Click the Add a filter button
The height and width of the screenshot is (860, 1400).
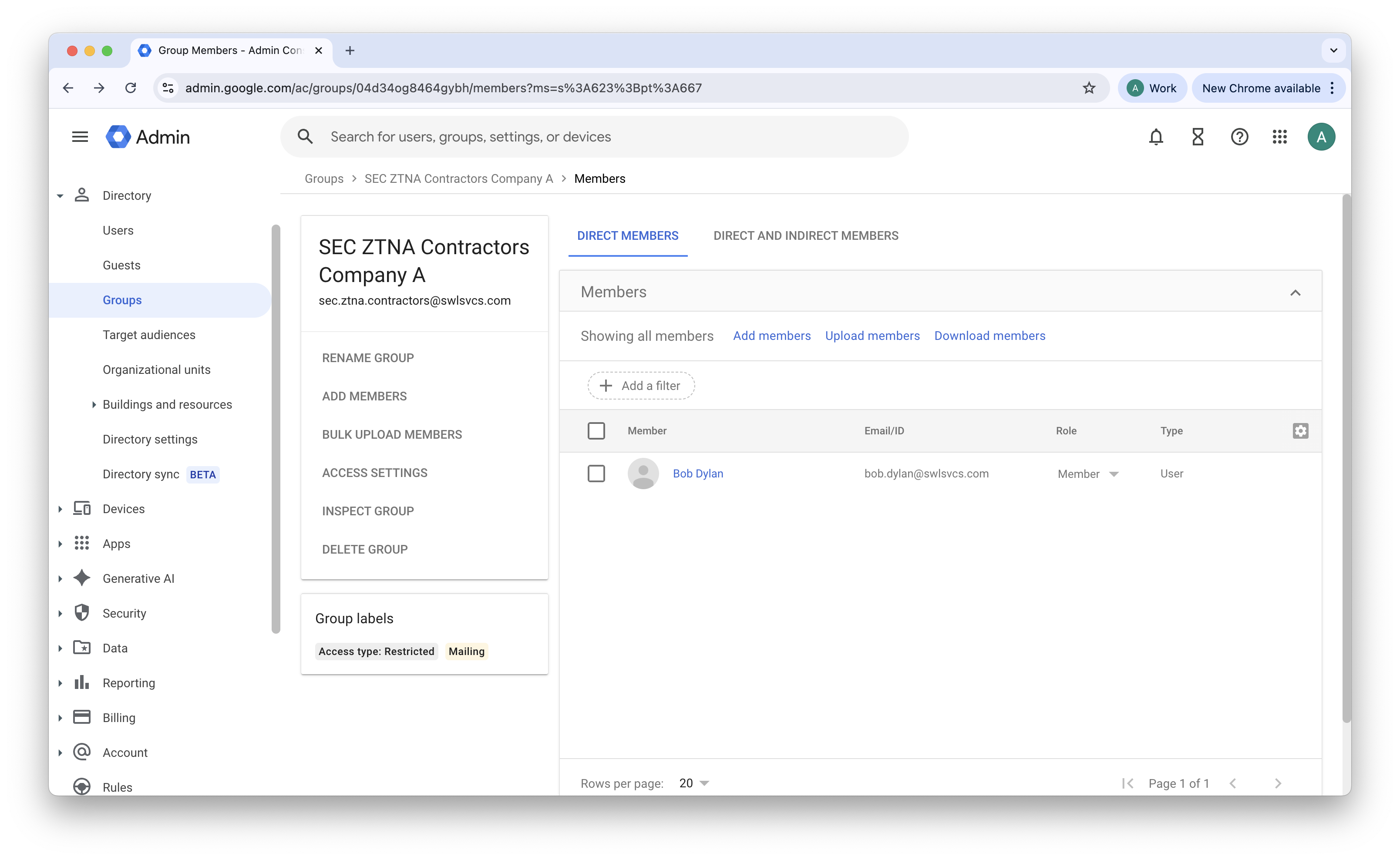click(x=640, y=386)
